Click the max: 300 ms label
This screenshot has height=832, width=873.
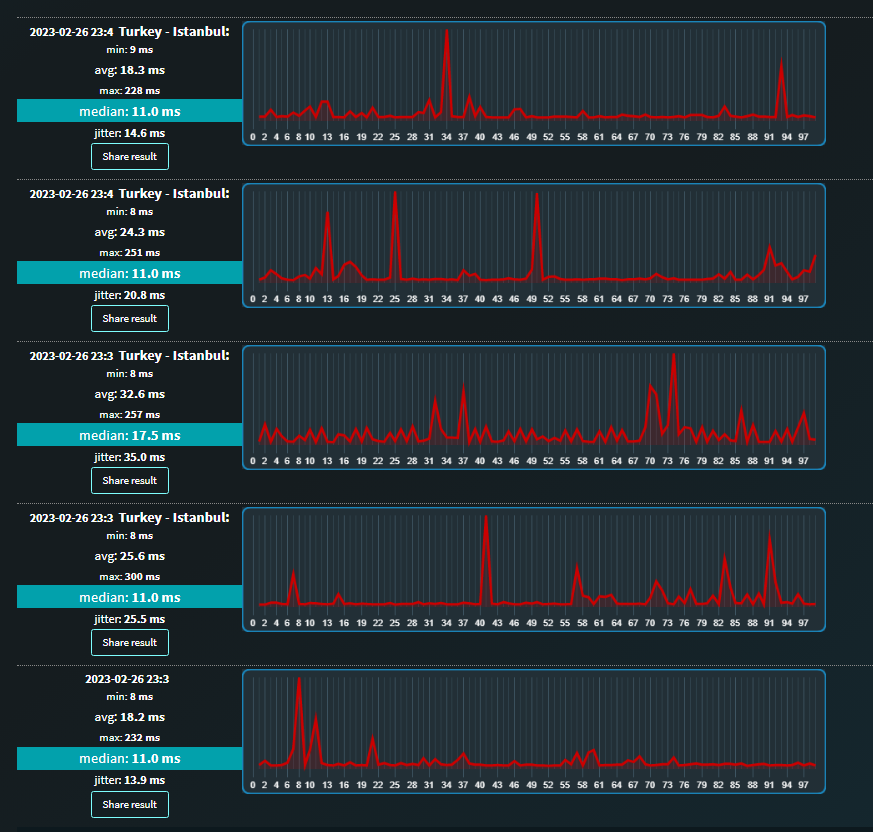point(130,576)
